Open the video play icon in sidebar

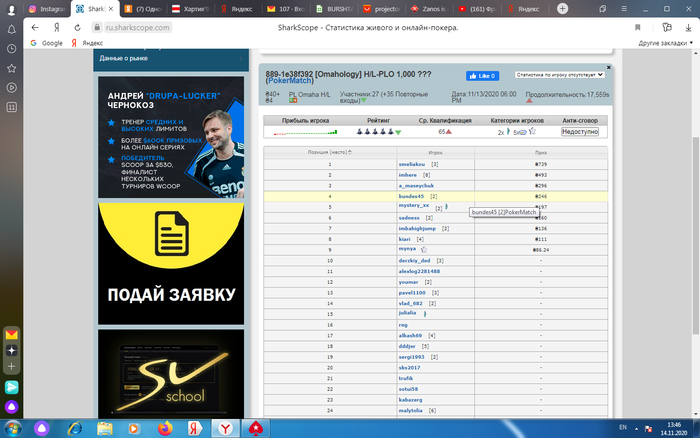pos(12,88)
